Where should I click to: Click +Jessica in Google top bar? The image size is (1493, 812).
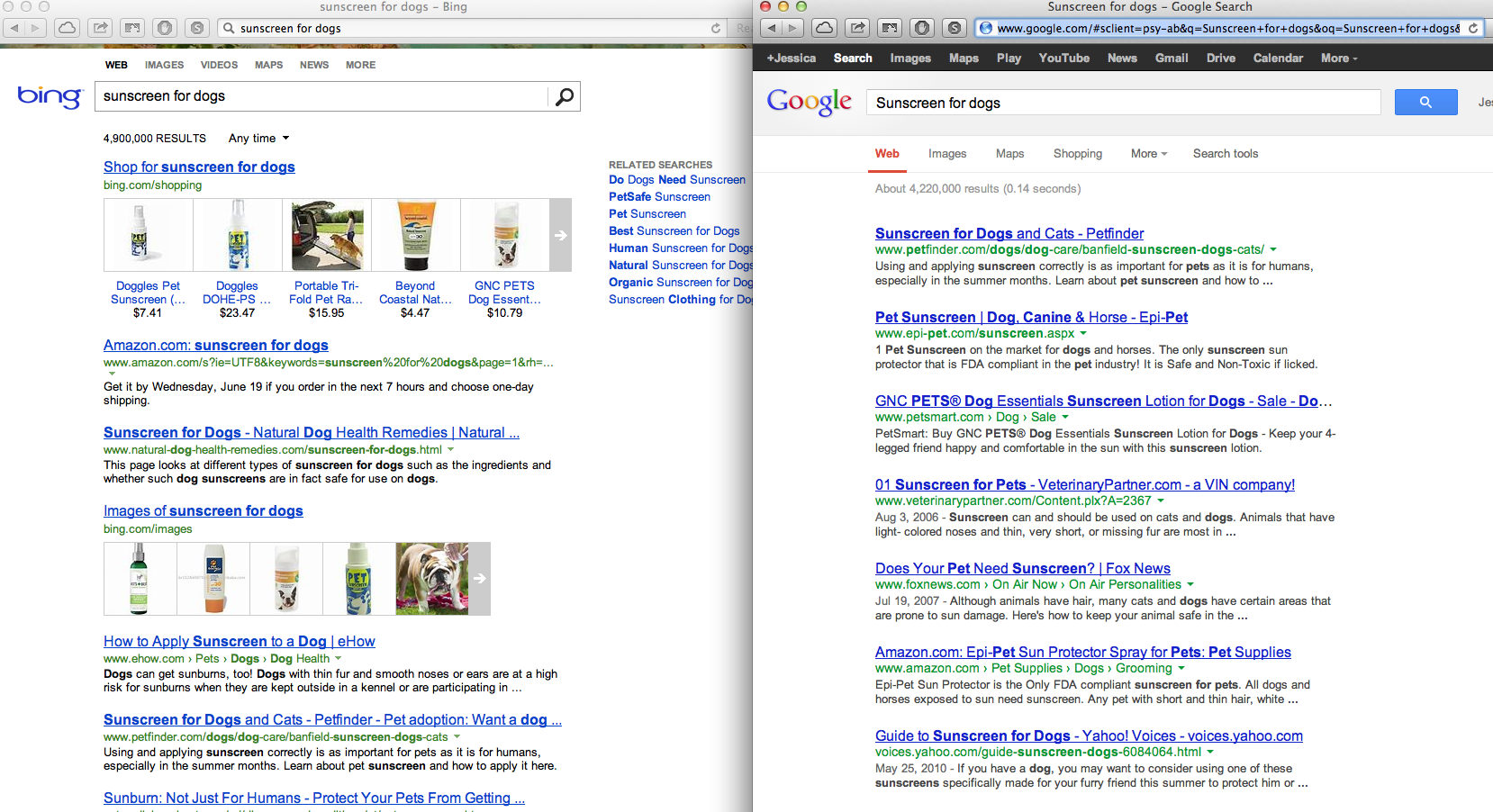point(792,58)
